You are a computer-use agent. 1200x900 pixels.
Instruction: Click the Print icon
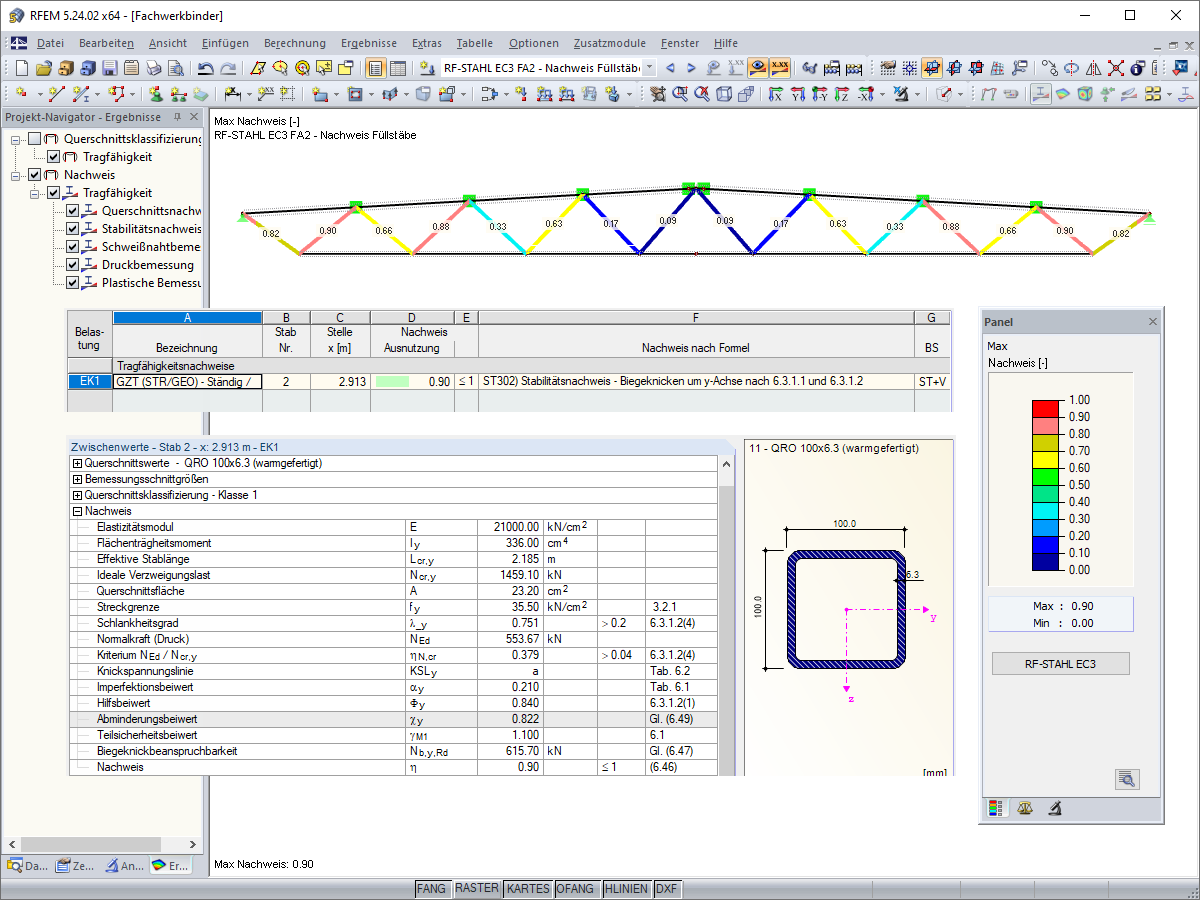(x=153, y=68)
